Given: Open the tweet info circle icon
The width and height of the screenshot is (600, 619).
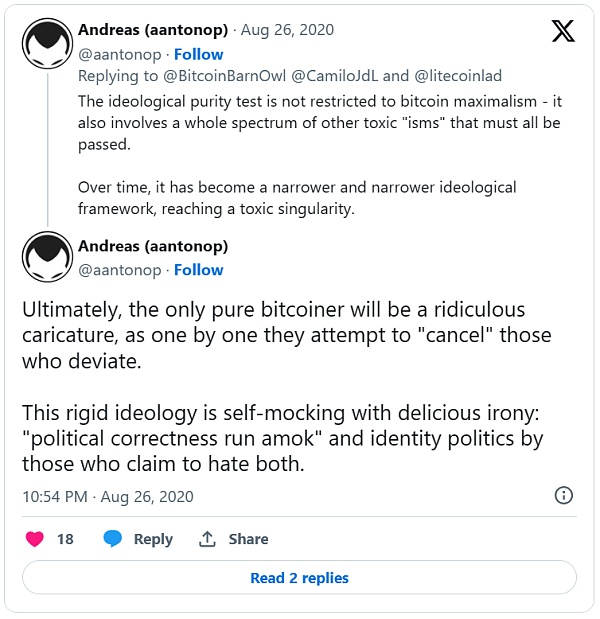Looking at the screenshot, I should tap(563, 496).
